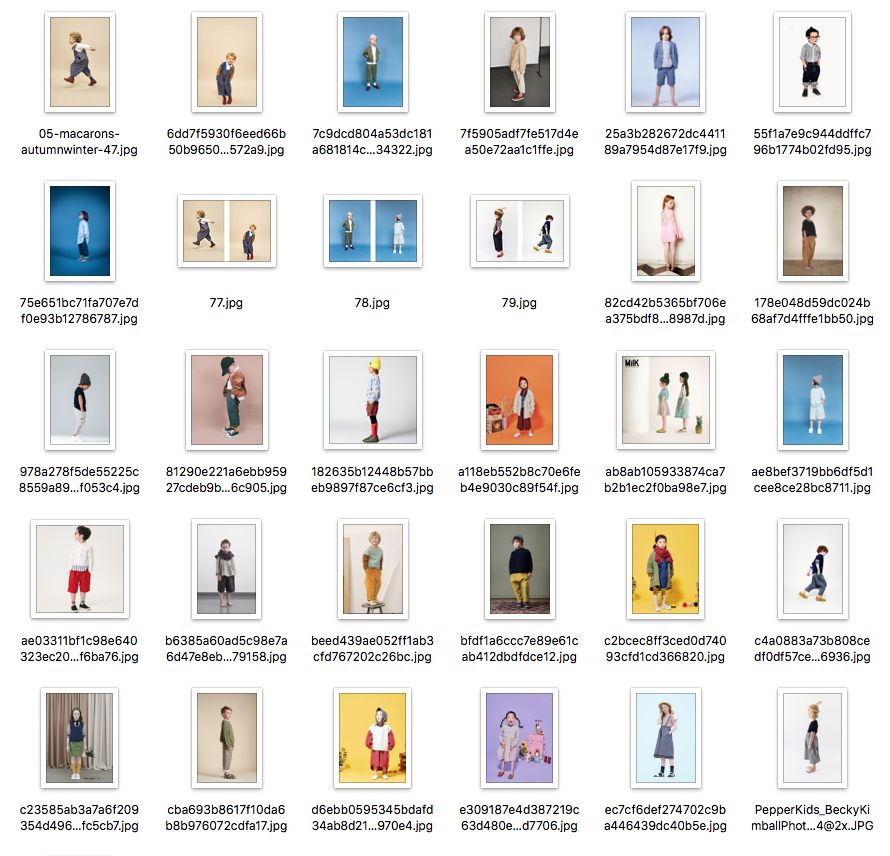
Task: Select thumbnail of file starting 7c9dcd804a53dc181
Action: click(x=372, y=62)
